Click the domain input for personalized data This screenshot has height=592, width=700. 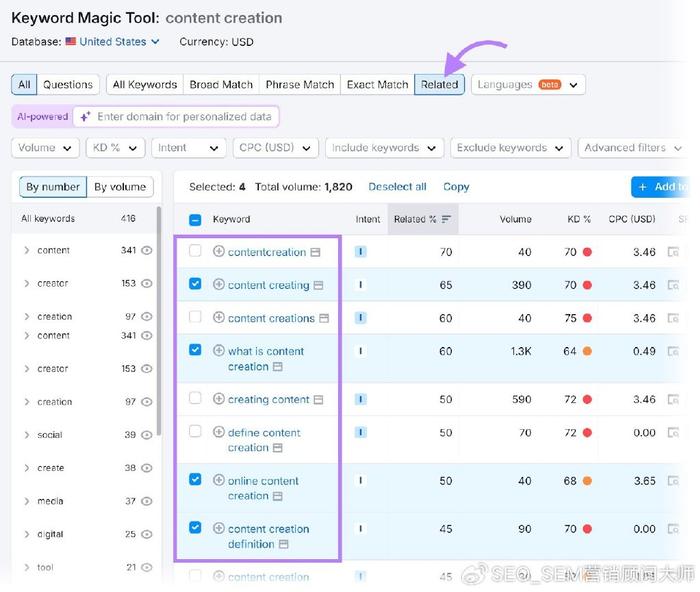point(176,117)
